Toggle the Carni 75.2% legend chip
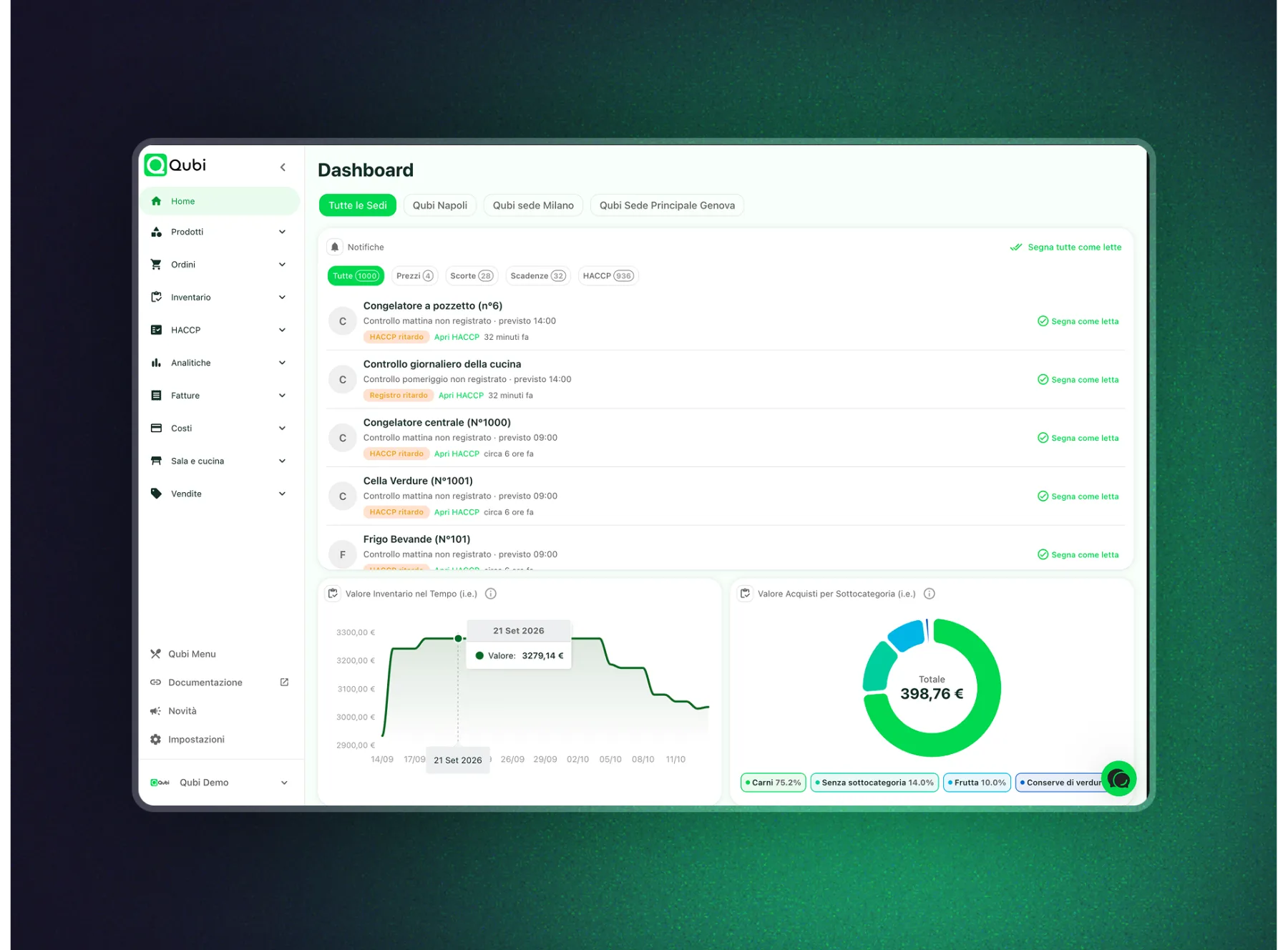 [x=773, y=783]
